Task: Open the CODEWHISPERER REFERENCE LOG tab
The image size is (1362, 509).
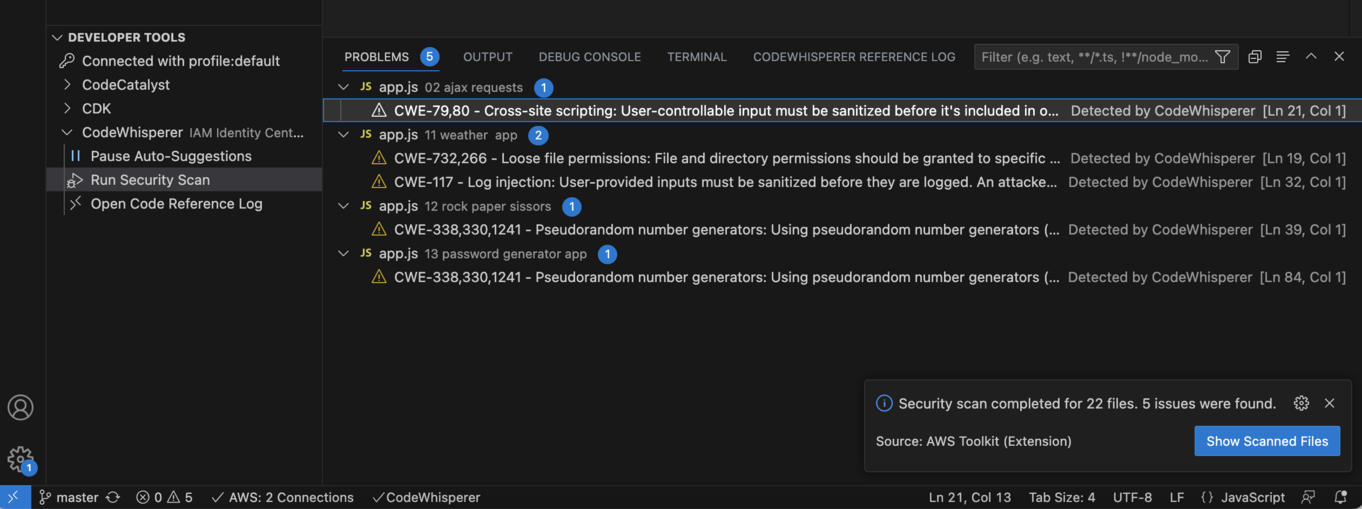Action: pos(854,57)
